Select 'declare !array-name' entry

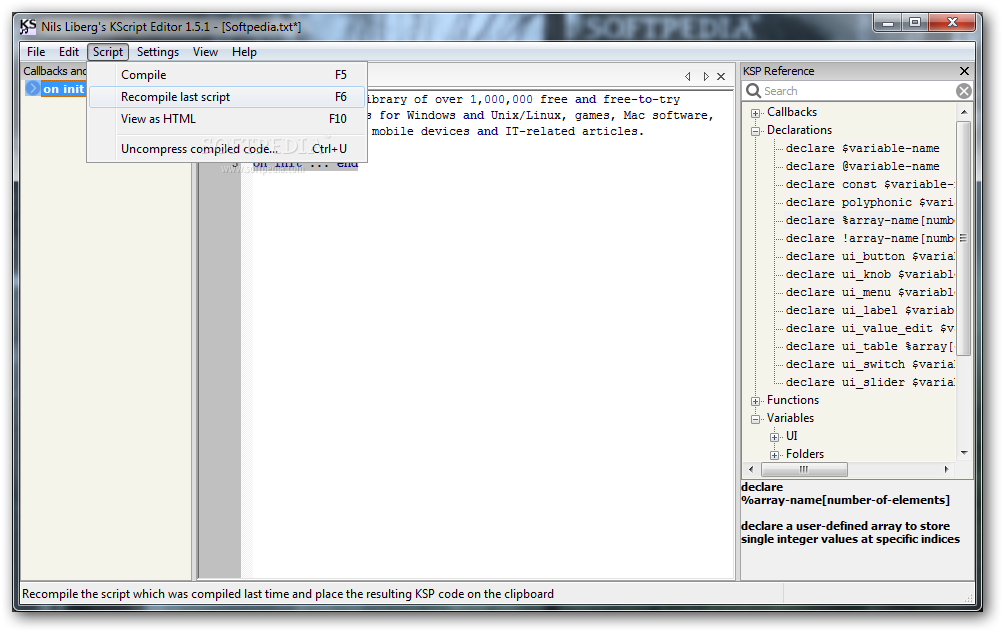pyautogui.click(x=870, y=238)
